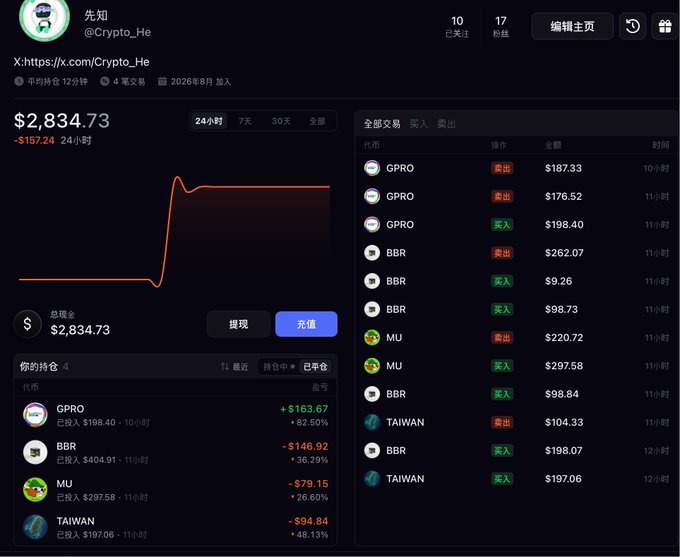This screenshot has width=680, height=557.
Task: Open the 17 粉丝 followers count
Action: coord(501,26)
